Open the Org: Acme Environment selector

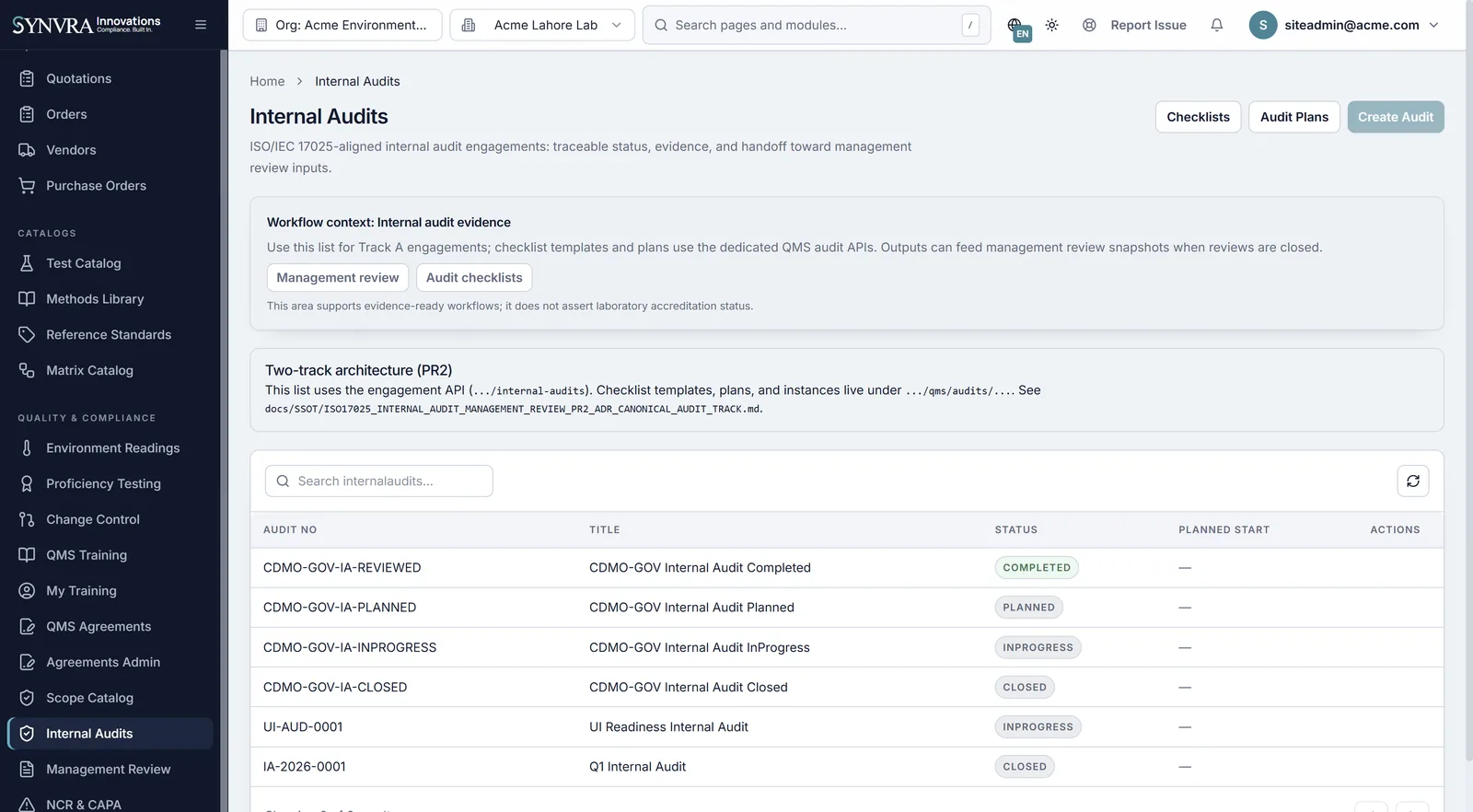(x=342, y=25)
